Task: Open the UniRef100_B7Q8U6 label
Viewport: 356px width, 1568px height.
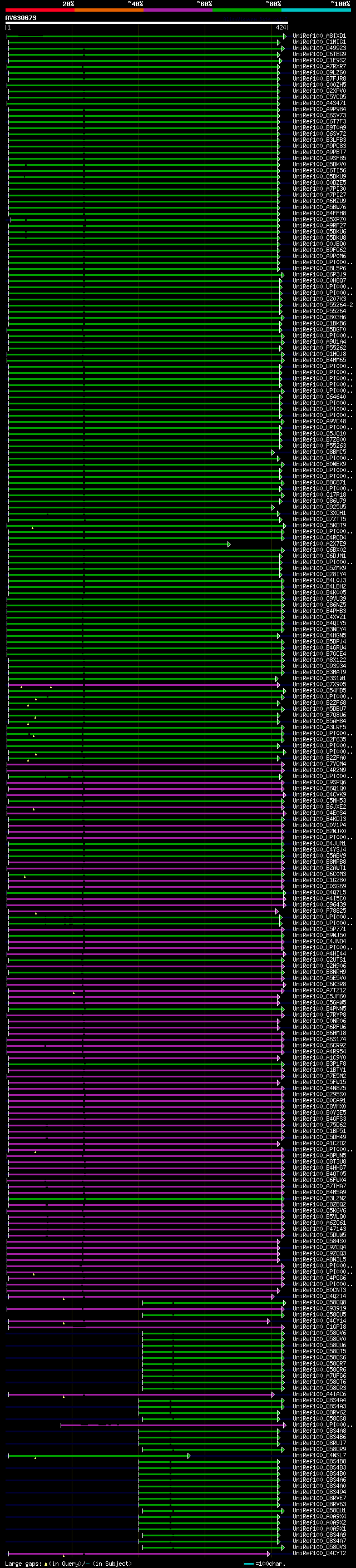Action: tap(319, 715)
